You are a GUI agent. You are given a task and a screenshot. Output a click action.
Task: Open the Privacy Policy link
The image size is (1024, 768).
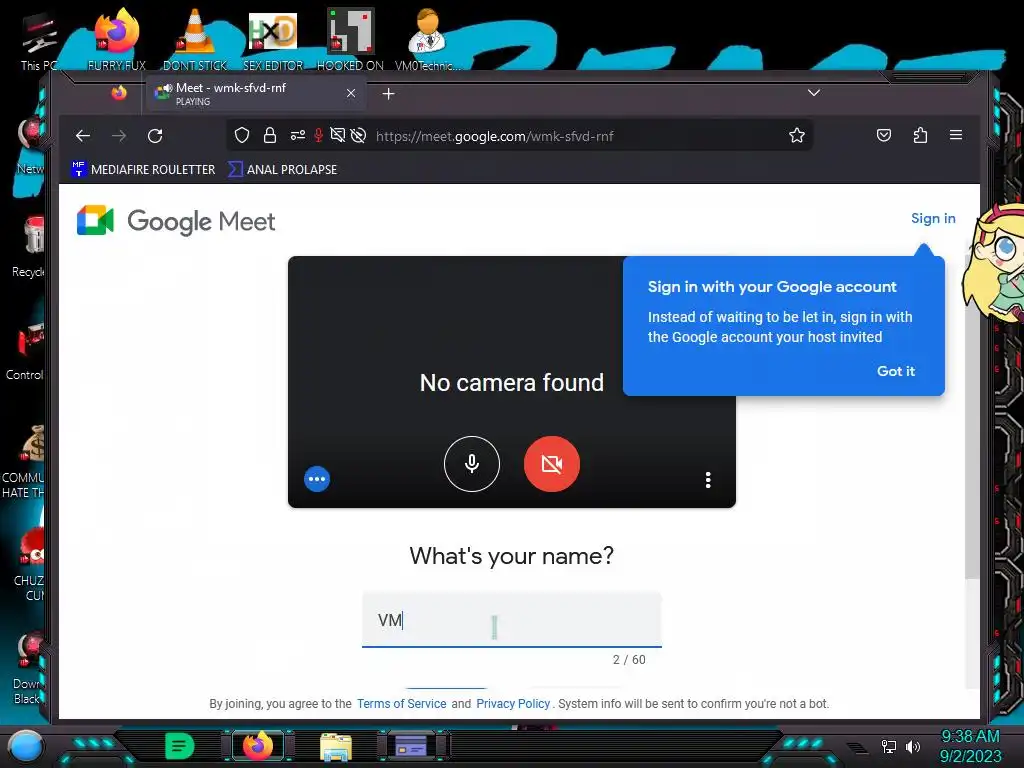513,704
